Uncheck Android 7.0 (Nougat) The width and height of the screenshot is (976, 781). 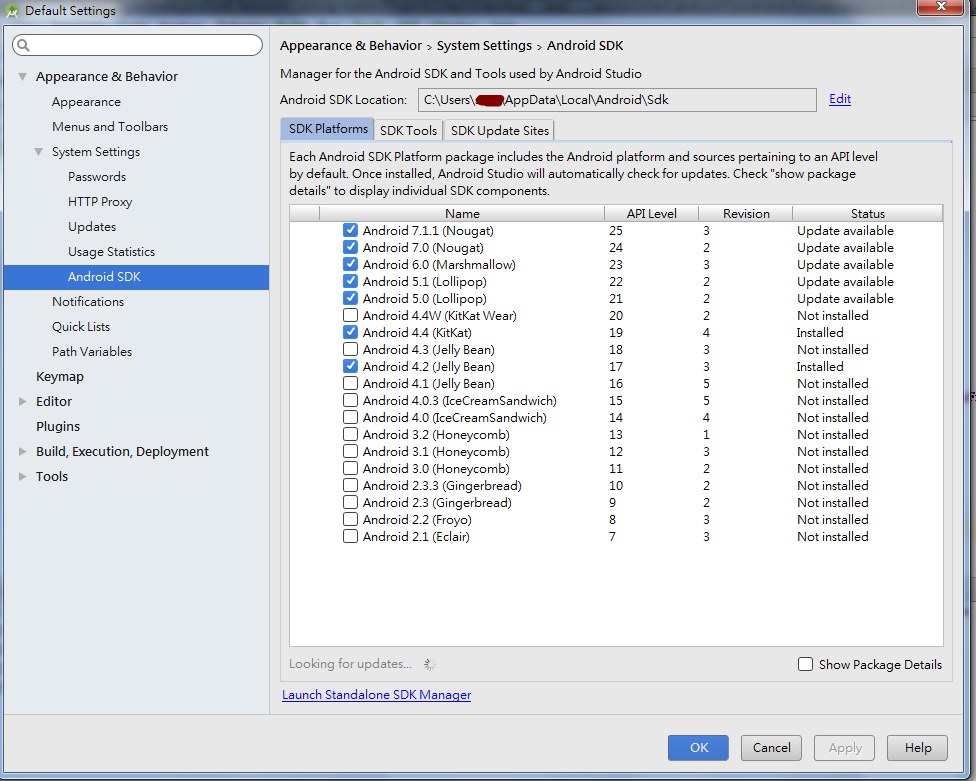click(x=350, y=247)
